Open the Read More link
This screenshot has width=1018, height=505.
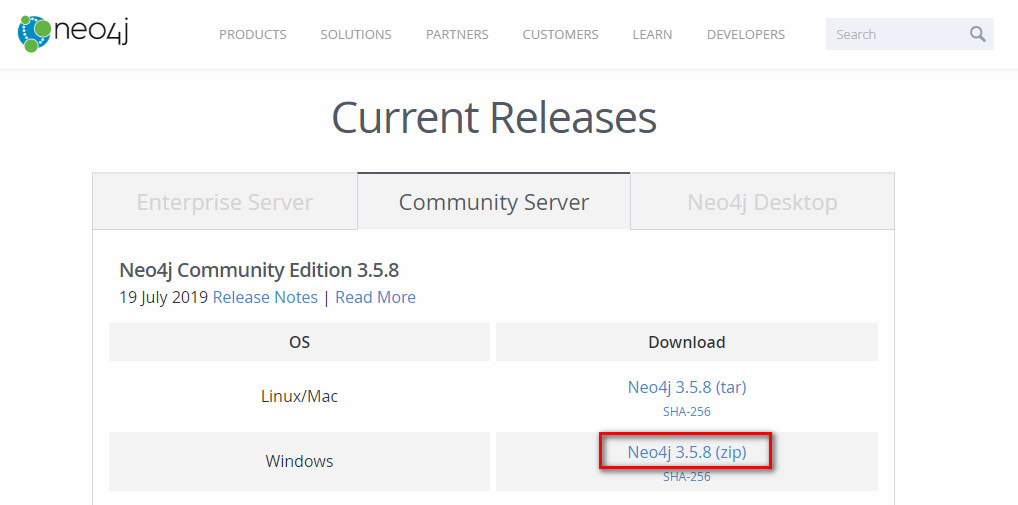375,297
